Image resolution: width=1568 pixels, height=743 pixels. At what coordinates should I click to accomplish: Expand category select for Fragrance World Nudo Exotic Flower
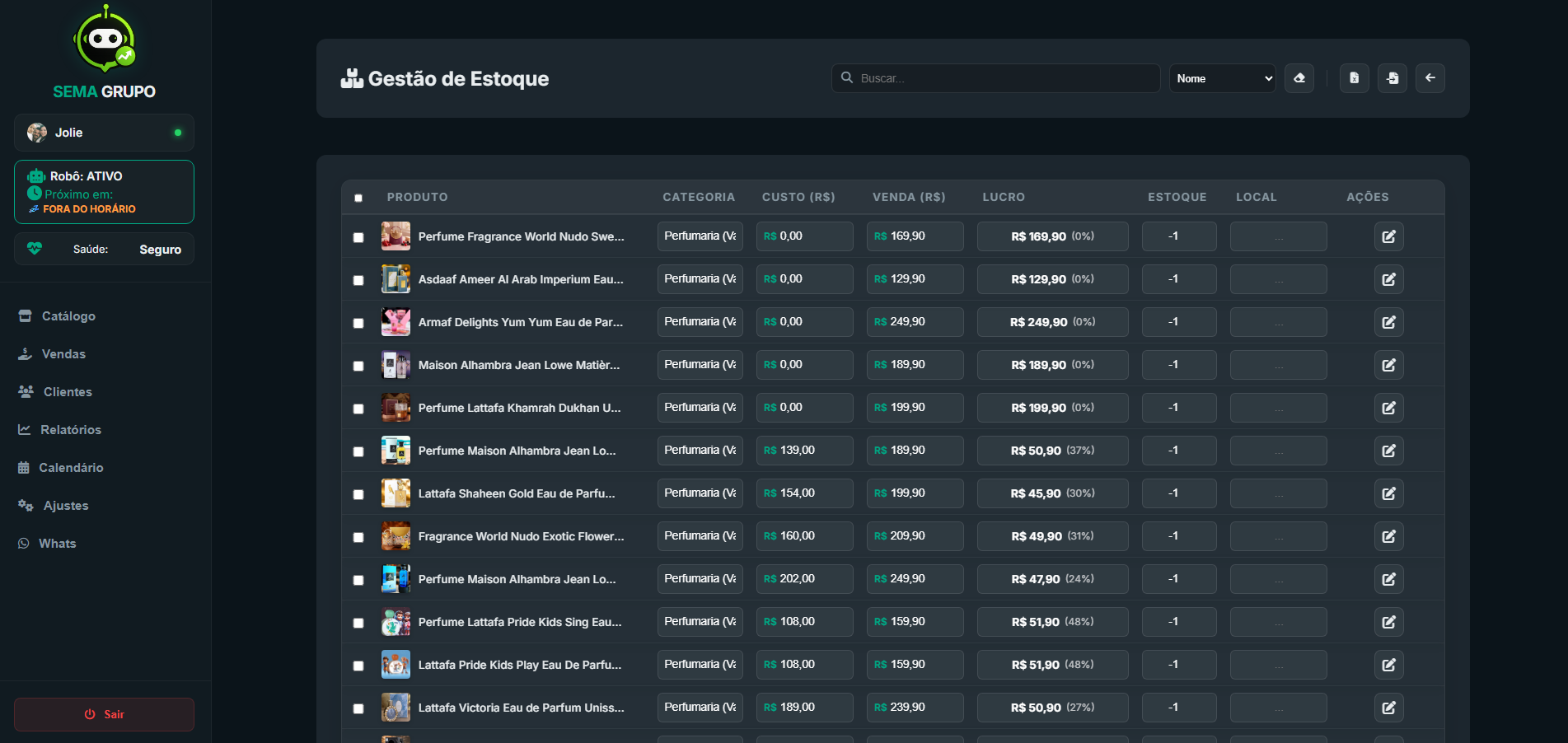(700, 536)
